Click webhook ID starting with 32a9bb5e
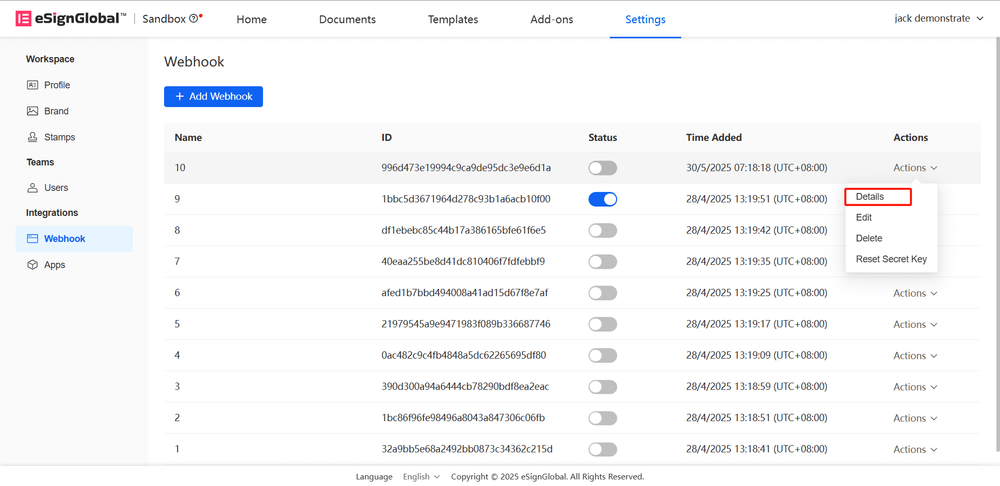The width and height of the screenshot is (1000, 486). point(466,449)
